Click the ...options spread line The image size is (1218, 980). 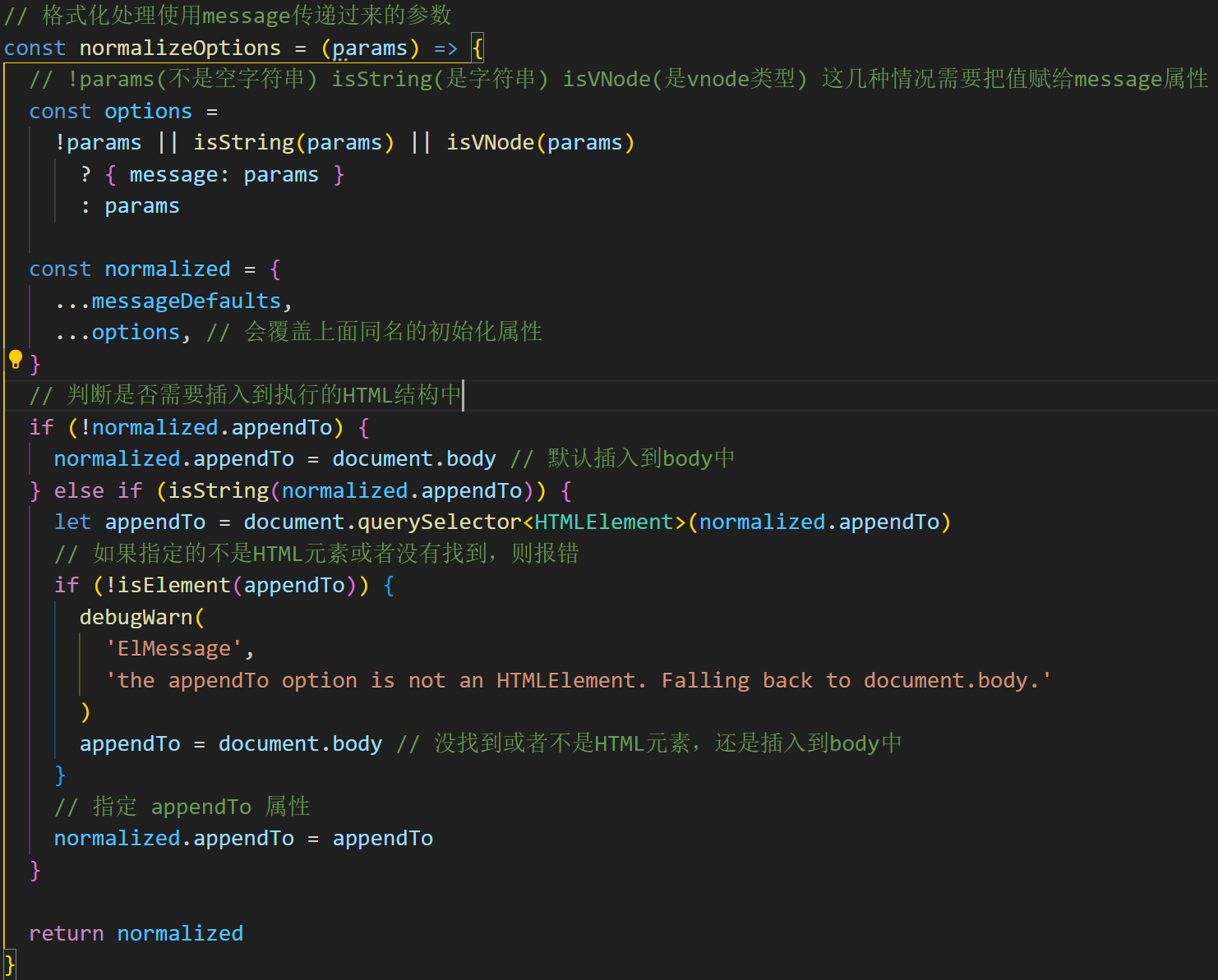pyautogui.click(x=119, y=331)
